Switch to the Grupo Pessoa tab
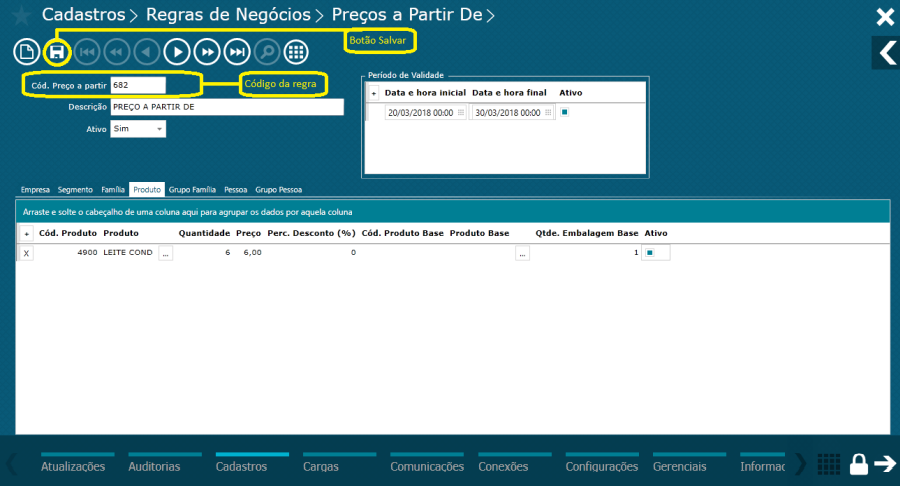This screenshot has height=486, width=900. pyautogui.click(x=278, y=189)
